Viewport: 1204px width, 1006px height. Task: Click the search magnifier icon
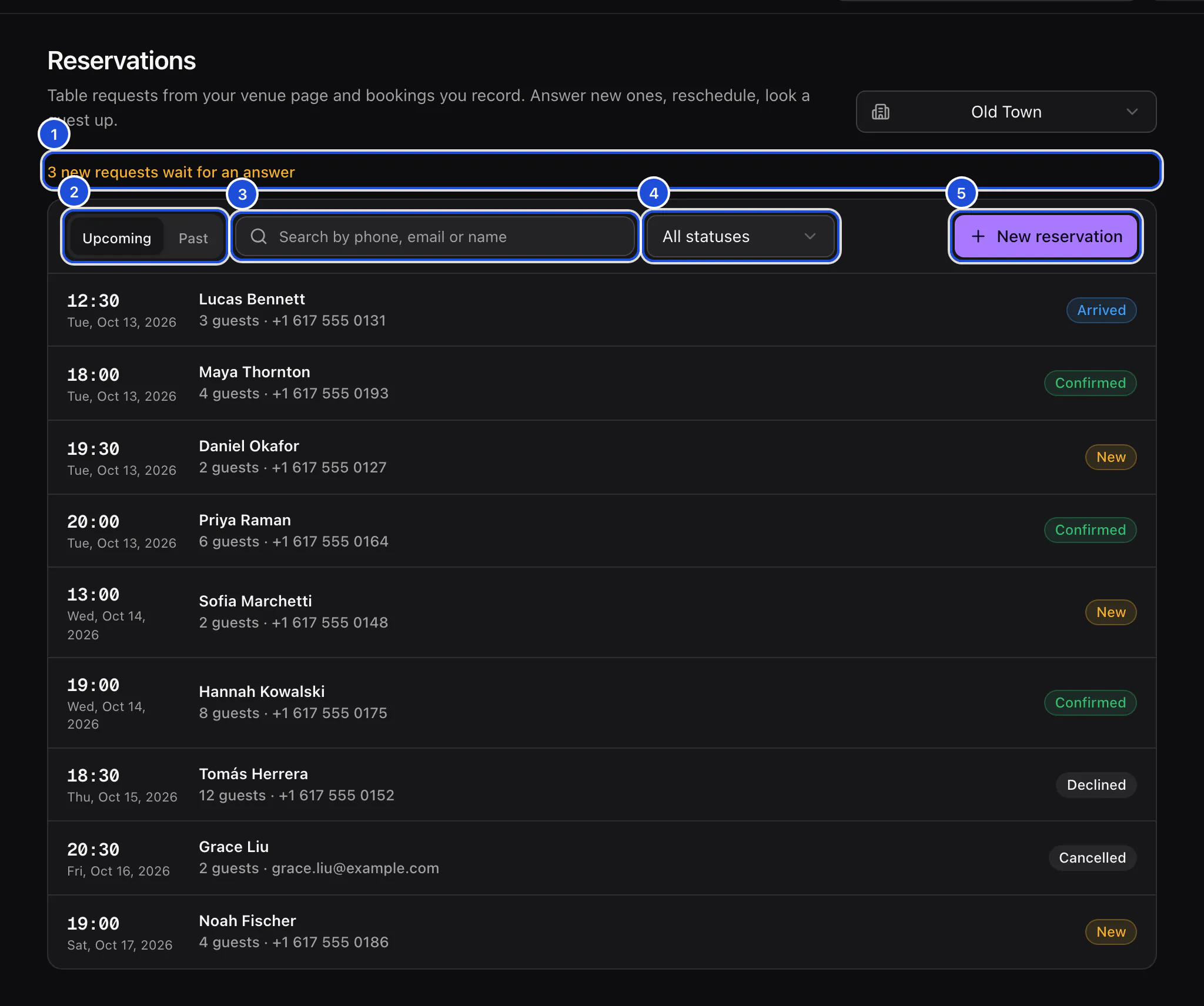(x=259, y=236)
